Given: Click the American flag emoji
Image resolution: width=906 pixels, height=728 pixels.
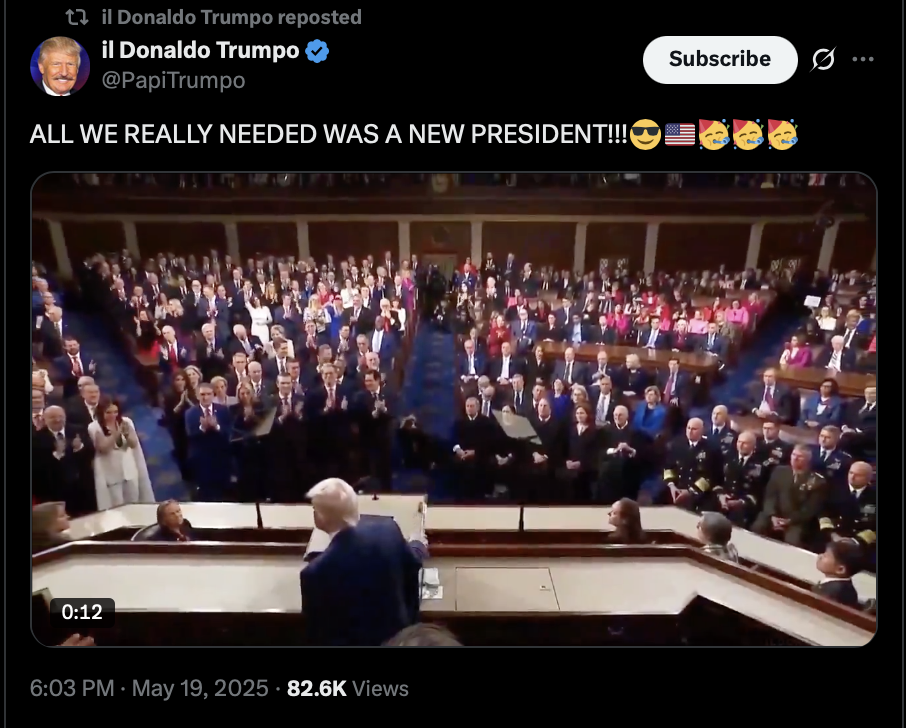Looking at the screenshot, I should (x=680, y=134).
